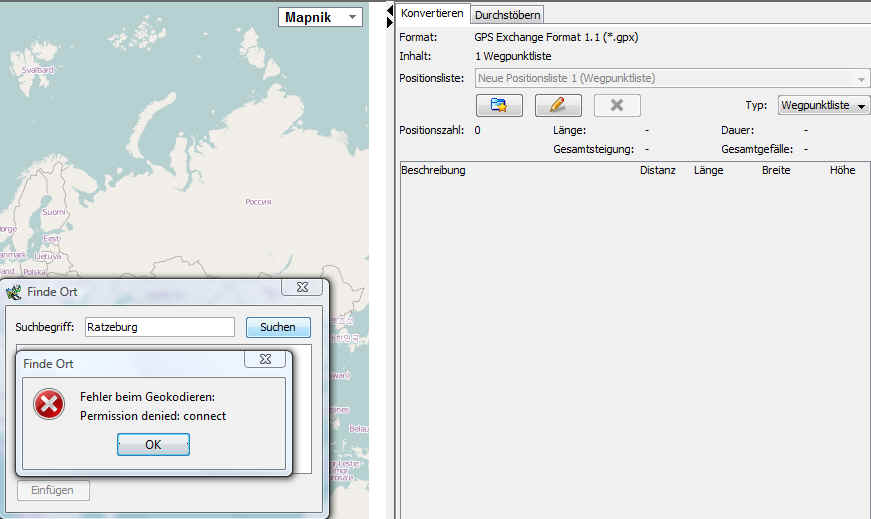Click the red error icon in dialog
The width and height of the screenshot is (871, 519).
(x=49, y=405)
